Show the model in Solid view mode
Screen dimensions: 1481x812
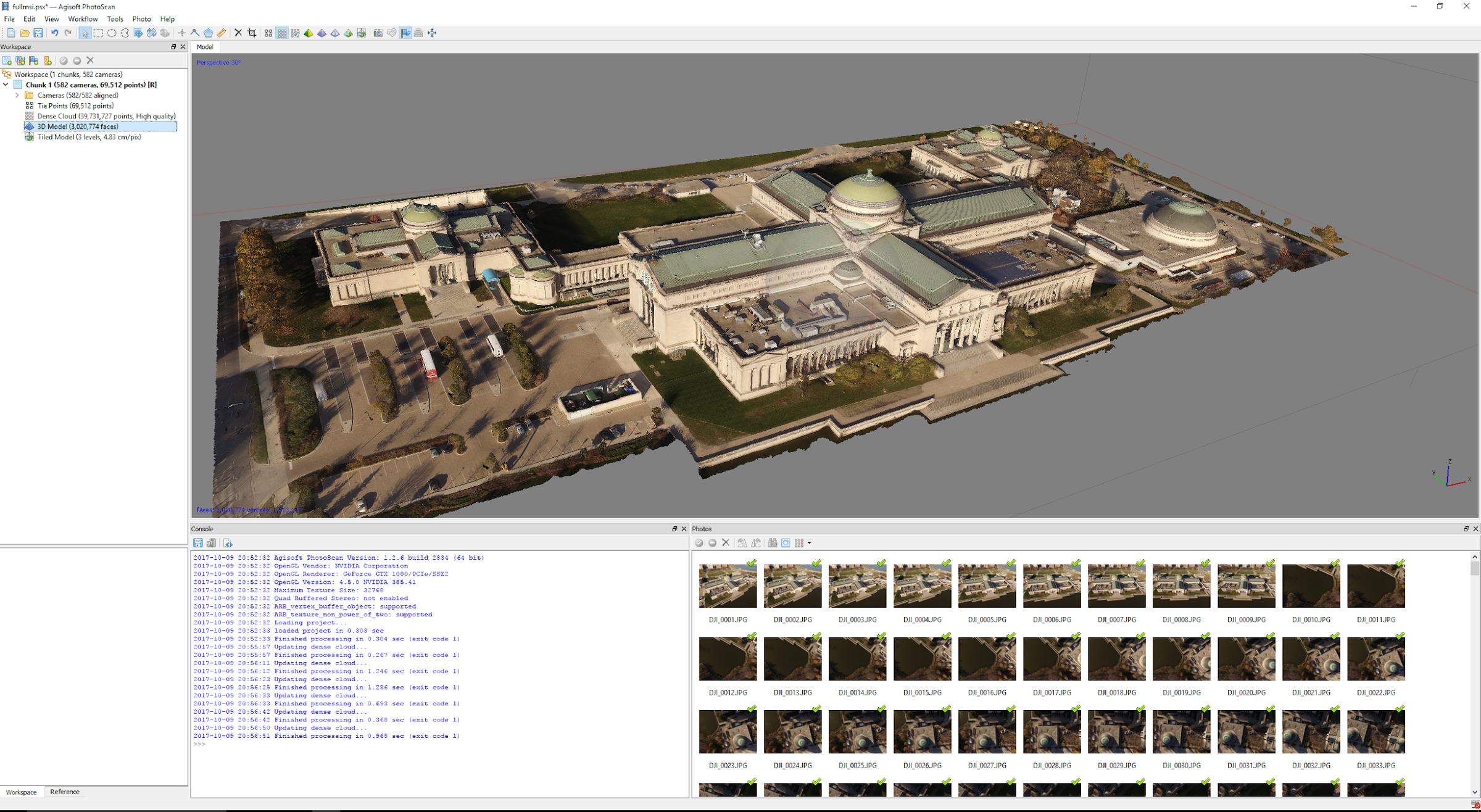point(322,33)
